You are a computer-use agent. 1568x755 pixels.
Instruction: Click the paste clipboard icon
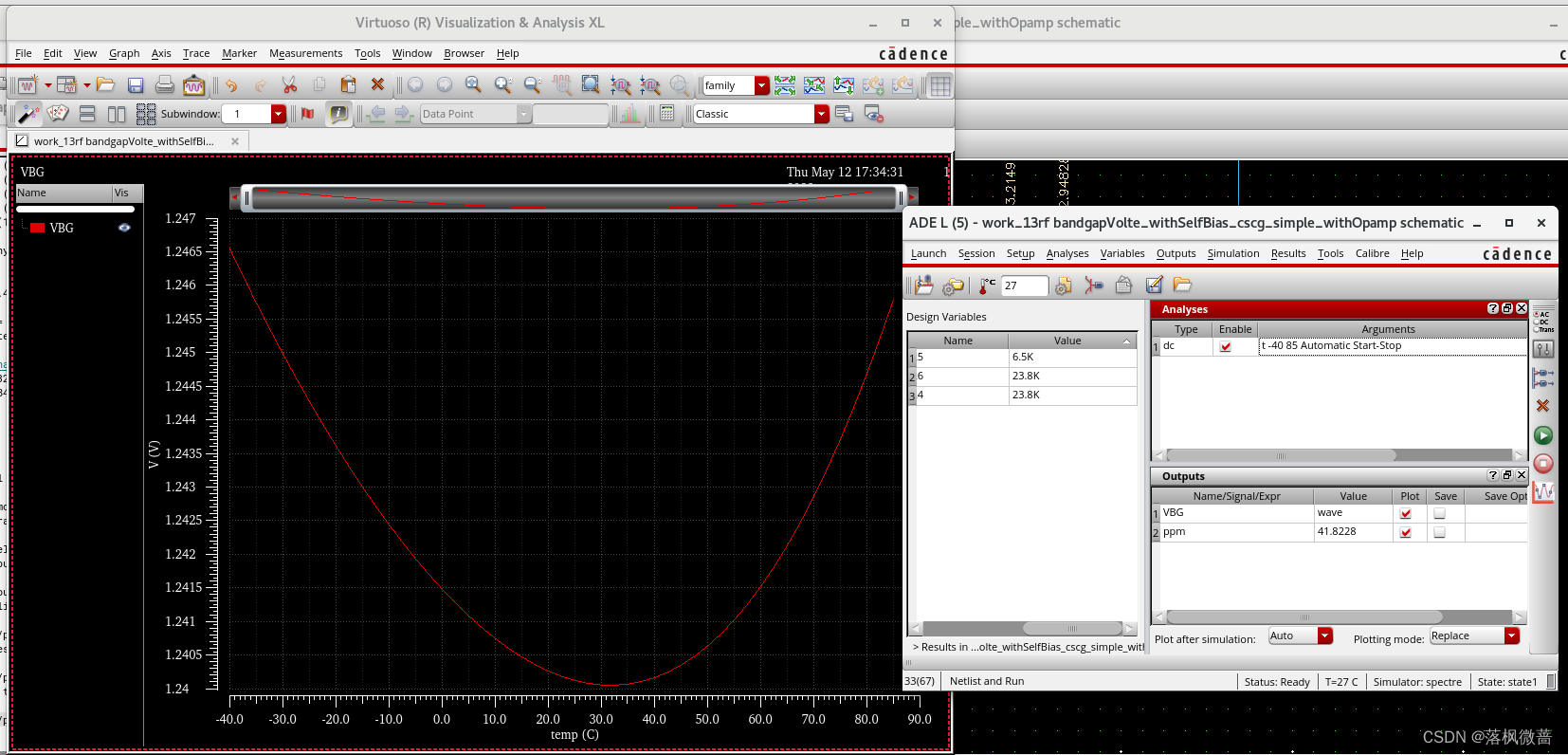348,85
